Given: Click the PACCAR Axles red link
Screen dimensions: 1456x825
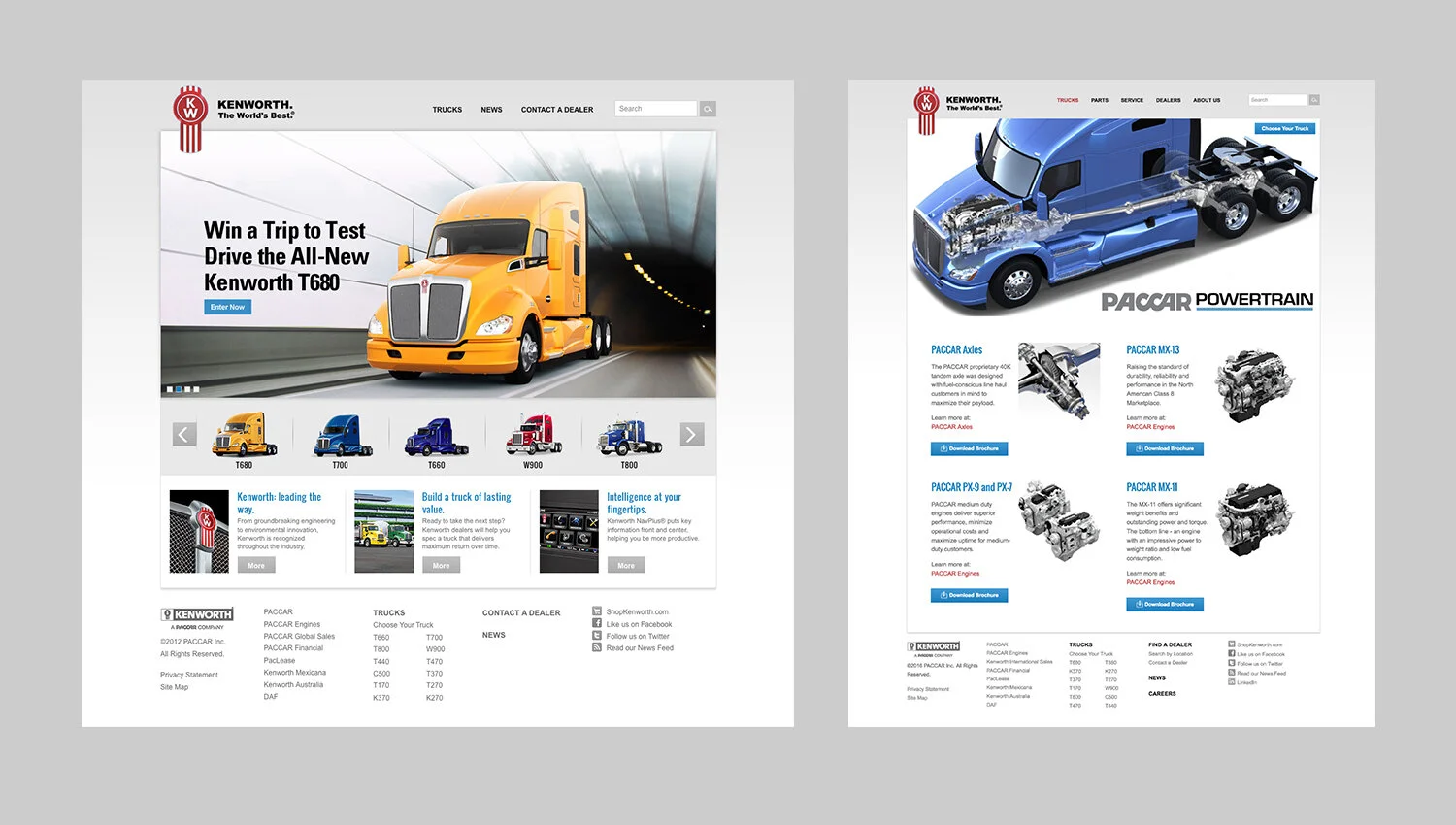Looking at the screenshot, I should click(x=951, y=427).
